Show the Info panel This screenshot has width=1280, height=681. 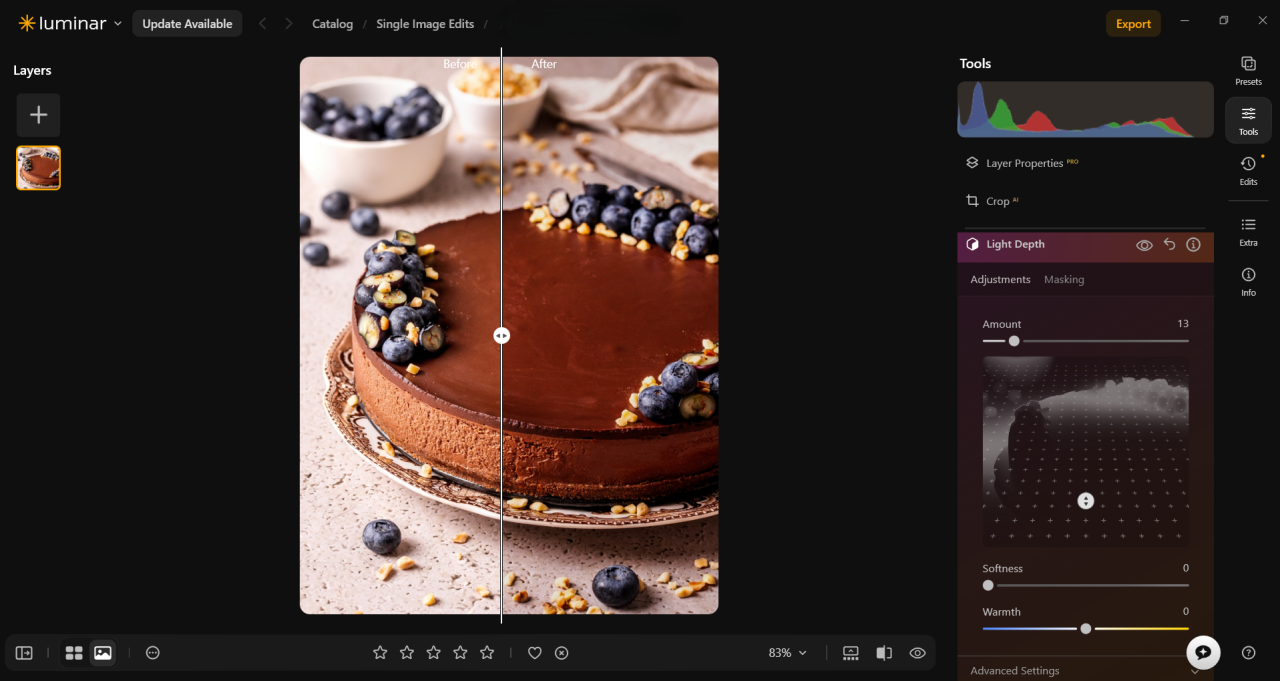(x=1248, y=281)
